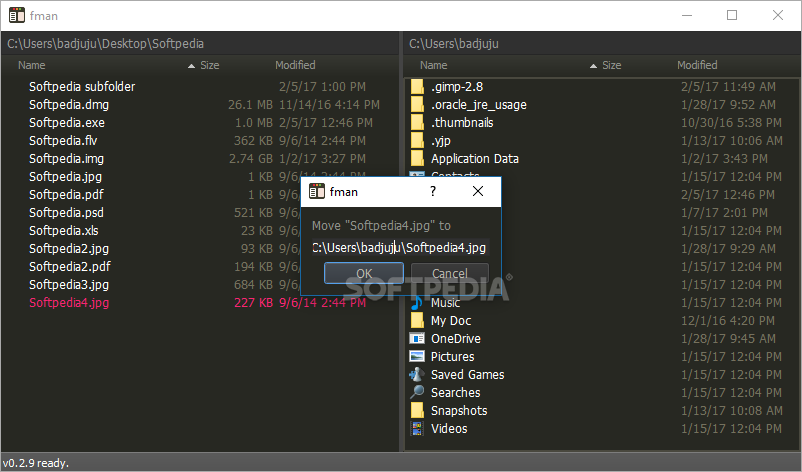Click the fman icon in the move dialog
Image resolution: width=802 pixels, height=472 pixels.
[x=317, y=191]
